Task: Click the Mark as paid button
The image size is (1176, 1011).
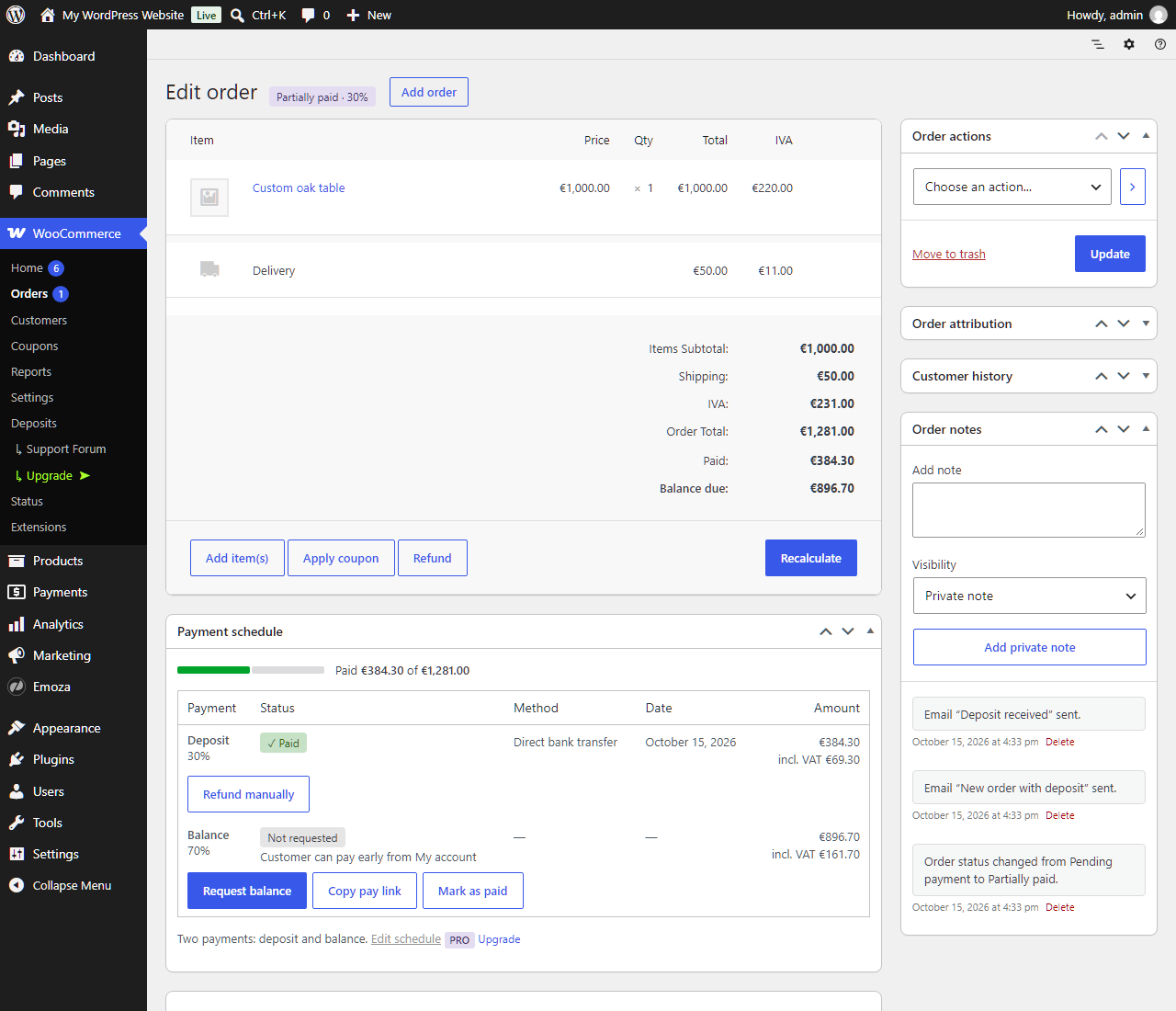Action: pyautogui.click(x=473, y=891)
